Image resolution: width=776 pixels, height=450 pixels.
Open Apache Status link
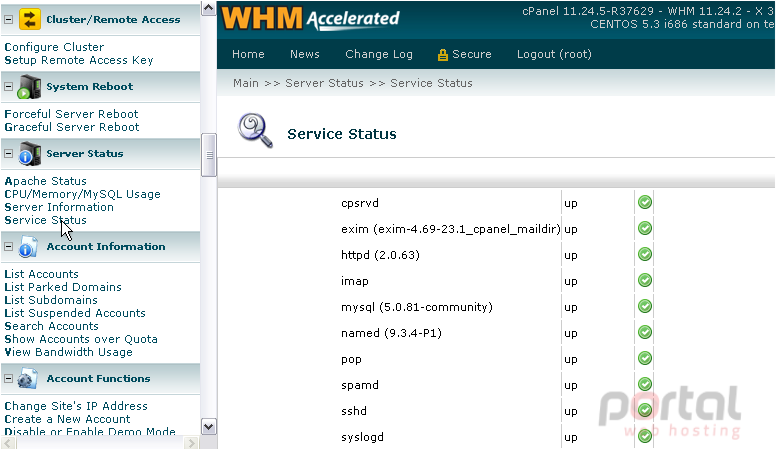(46, 181)
